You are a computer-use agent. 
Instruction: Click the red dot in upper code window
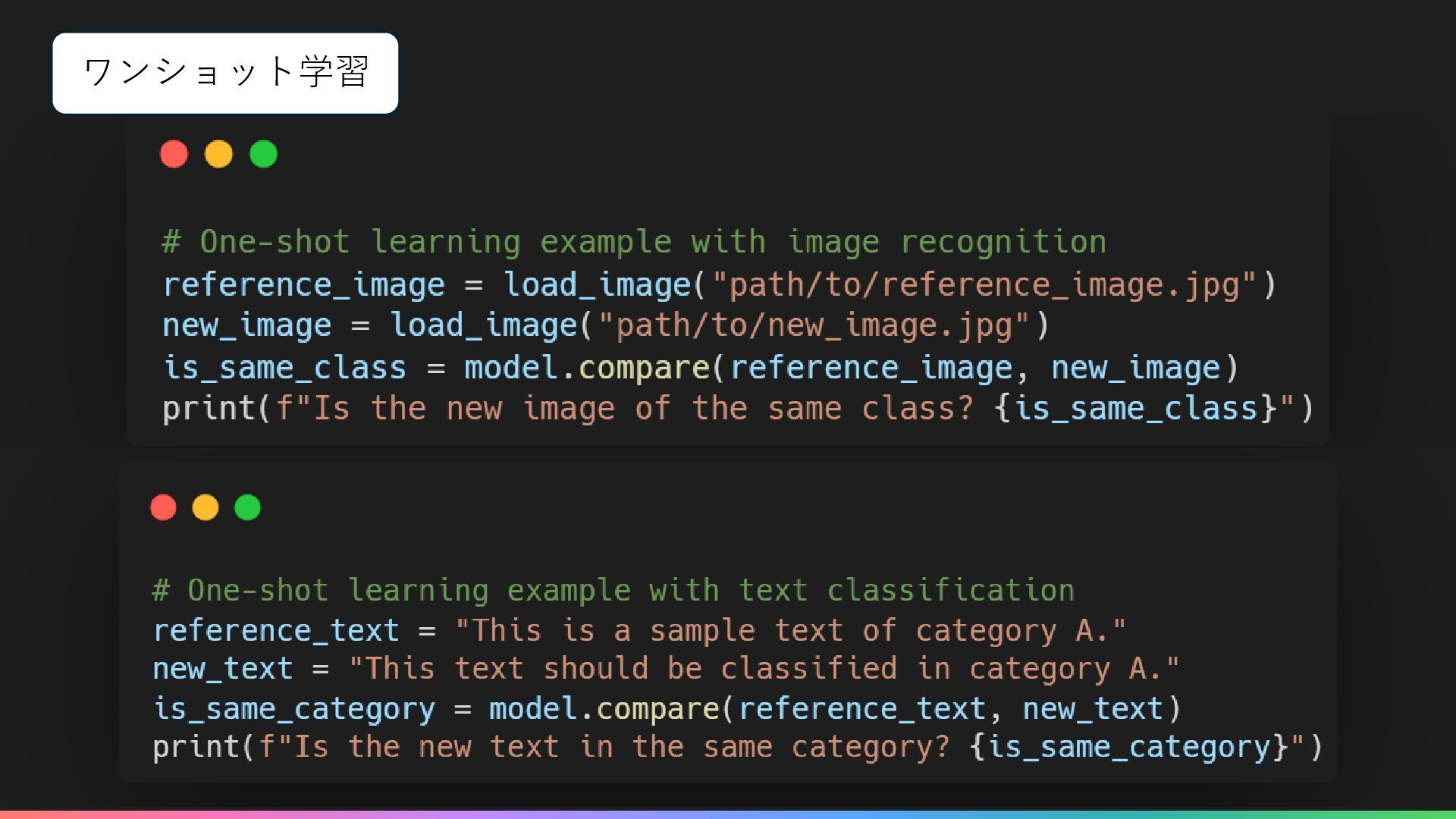pyautogui.click(x=174, y=154)
